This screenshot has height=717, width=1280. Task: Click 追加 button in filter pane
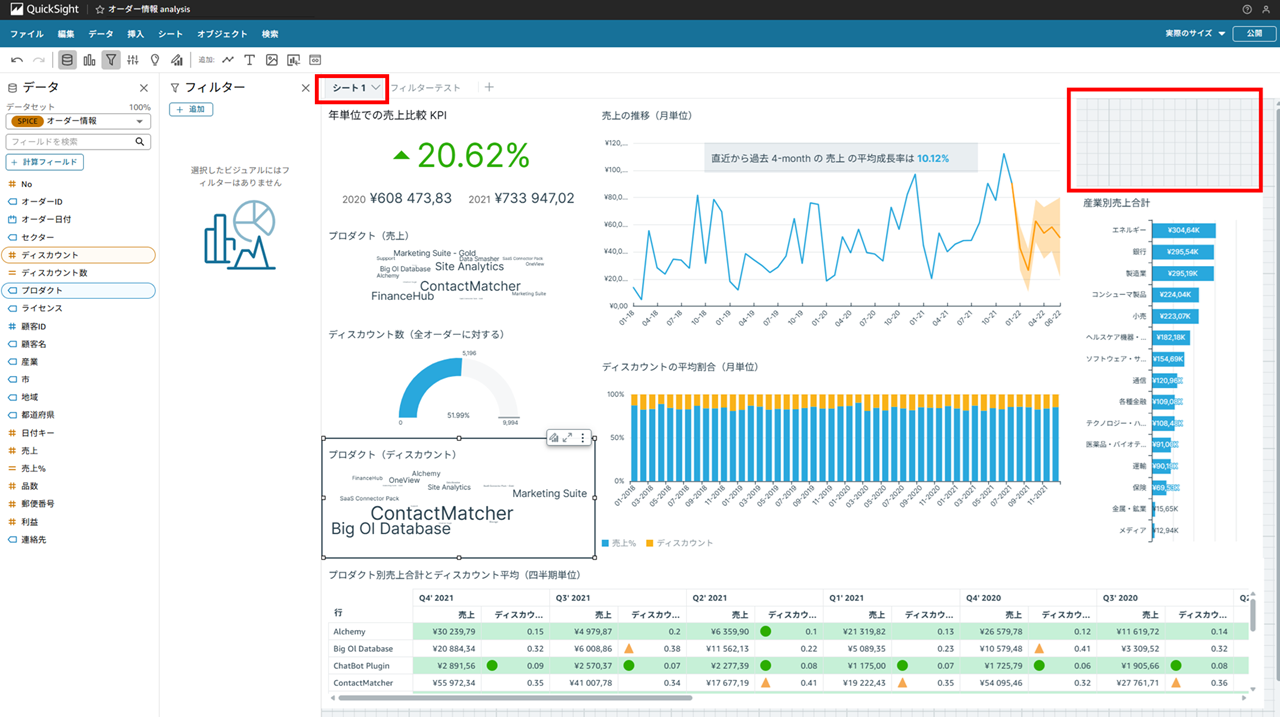(192, 109)
